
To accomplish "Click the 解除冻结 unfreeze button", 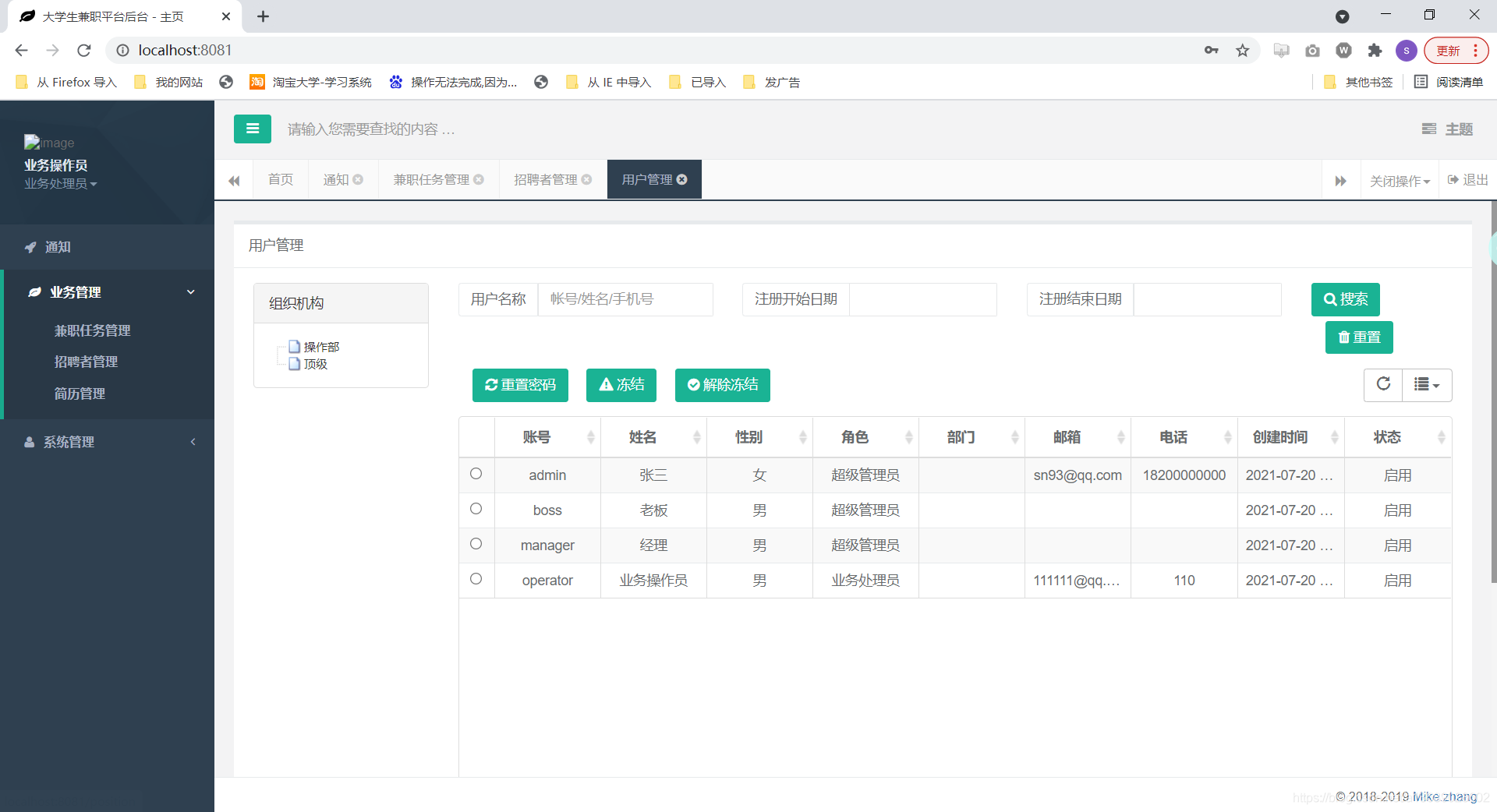I will [723, 385].
